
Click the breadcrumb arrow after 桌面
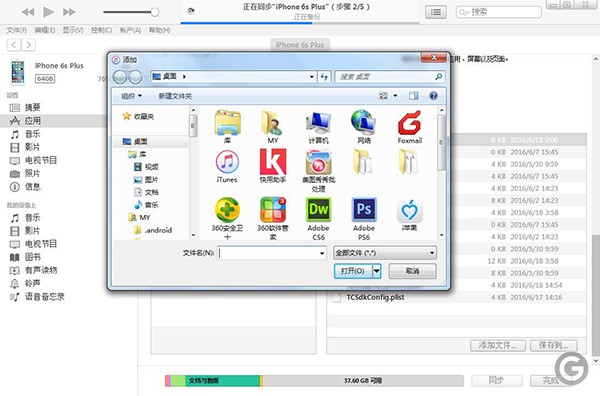pyautogui.click(x=184, y=77)
